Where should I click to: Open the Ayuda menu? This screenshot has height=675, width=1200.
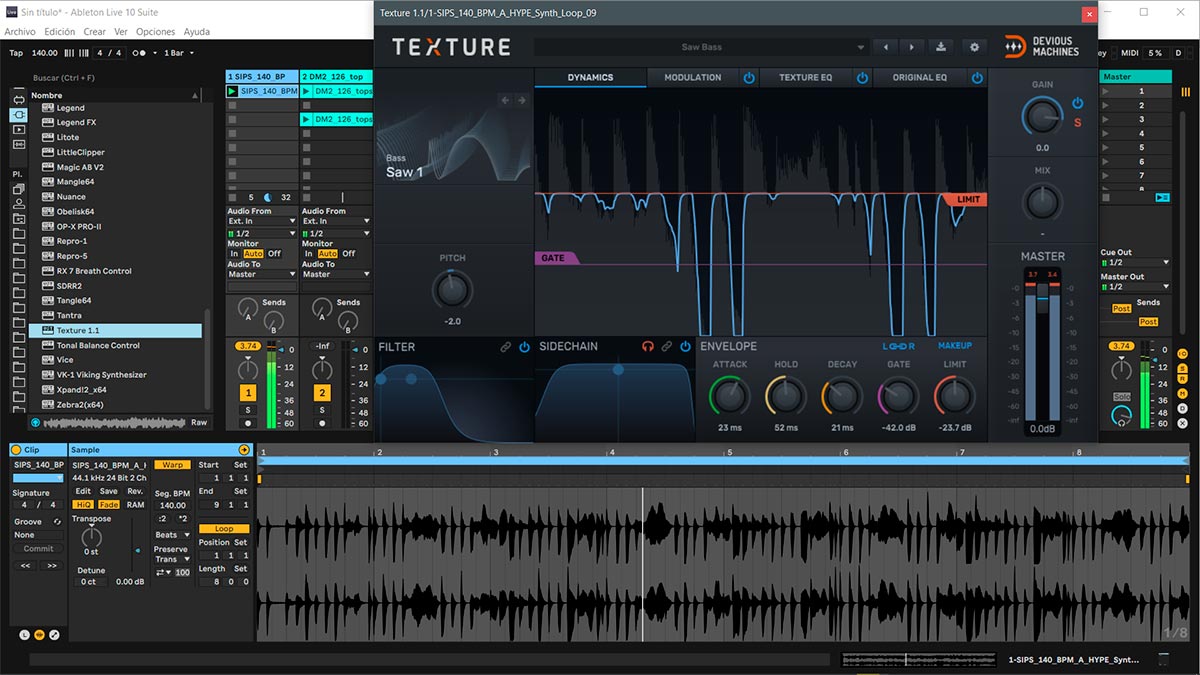tap(197, 32)
